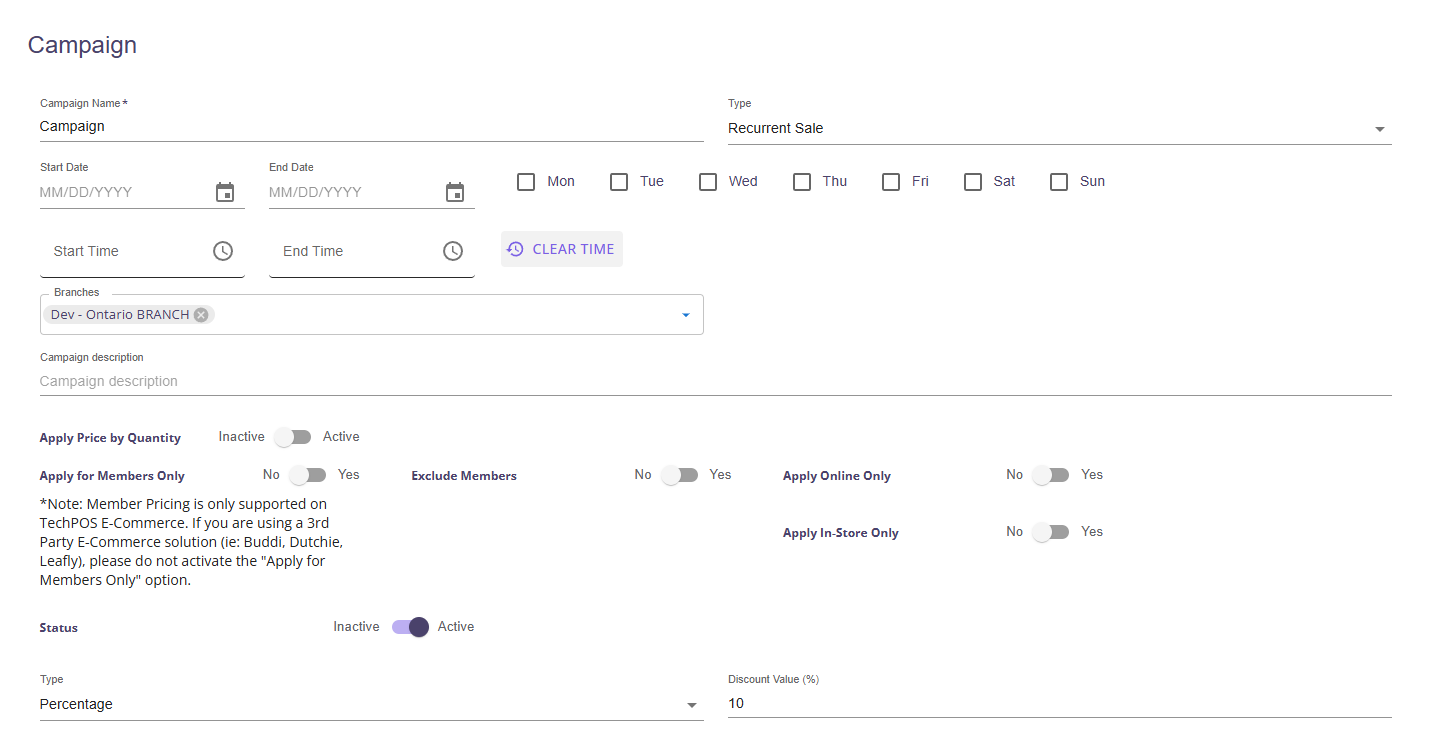Remove the Dev - Ontario BRANCH chip

(201, 314)
